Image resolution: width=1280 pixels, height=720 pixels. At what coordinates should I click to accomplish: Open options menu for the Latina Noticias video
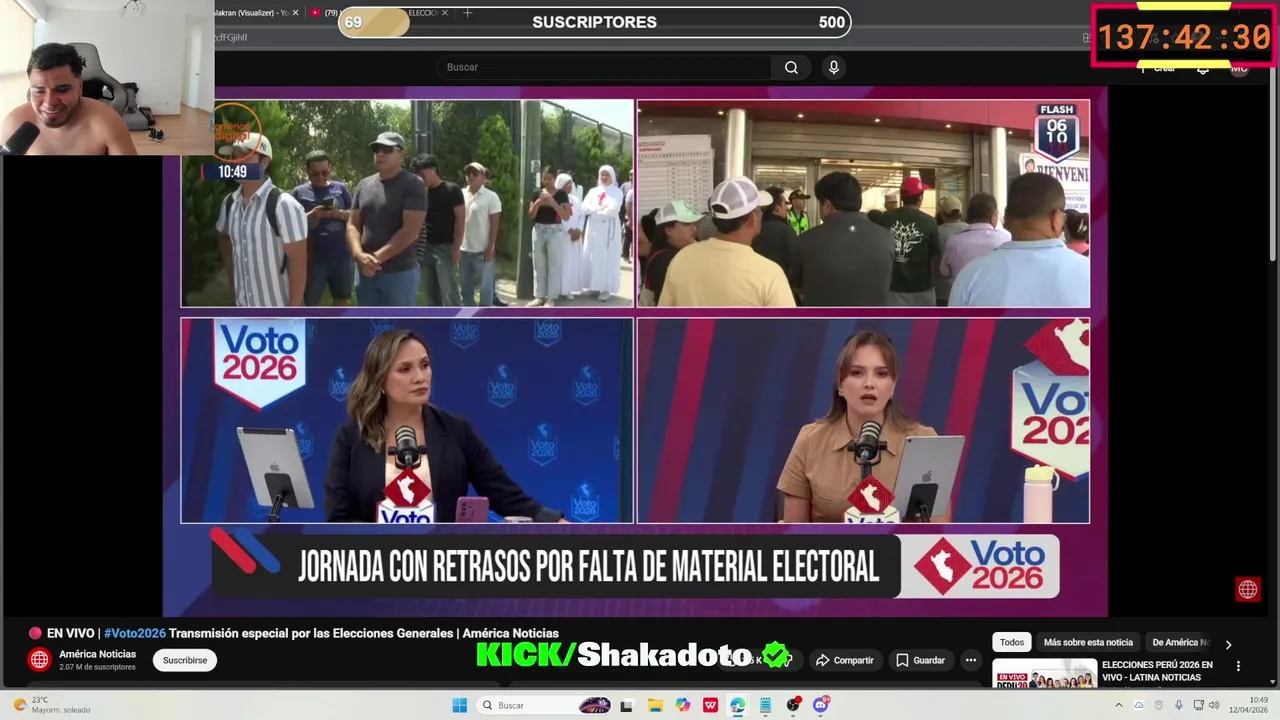[1238, 666]
